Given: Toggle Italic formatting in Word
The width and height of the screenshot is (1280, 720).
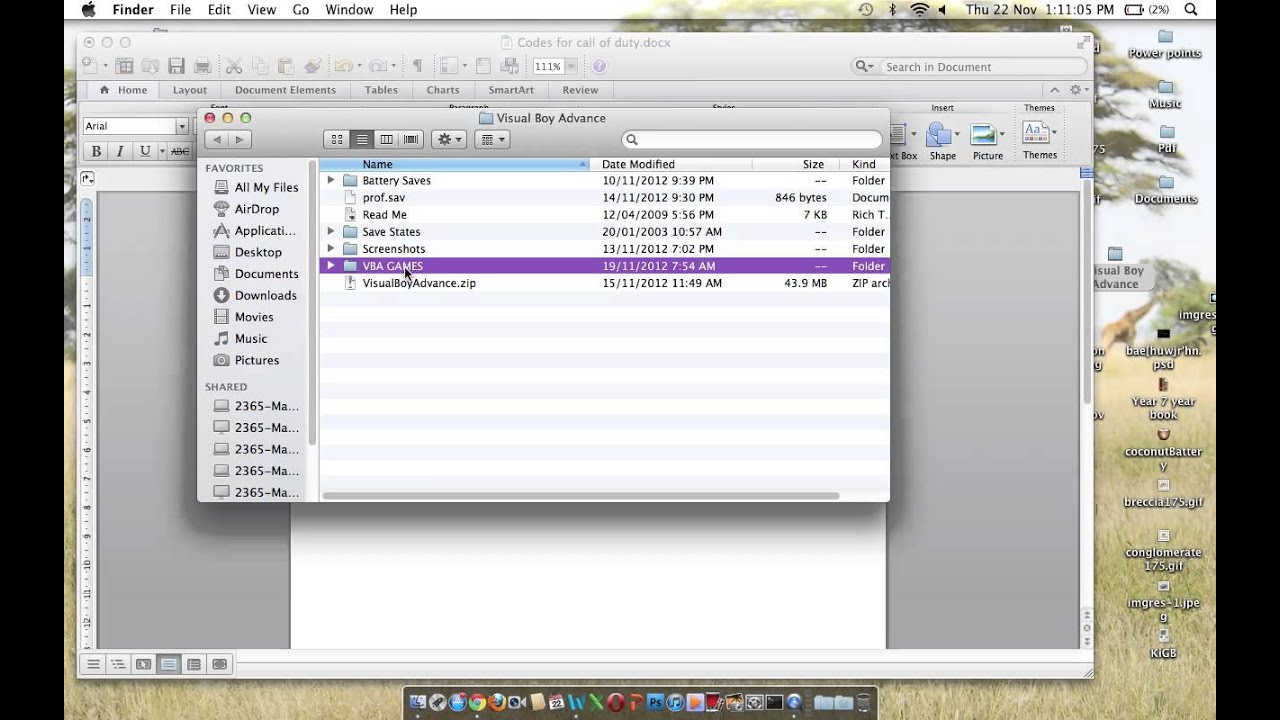Looking at the screenshot, I should [x=120, y=151].
